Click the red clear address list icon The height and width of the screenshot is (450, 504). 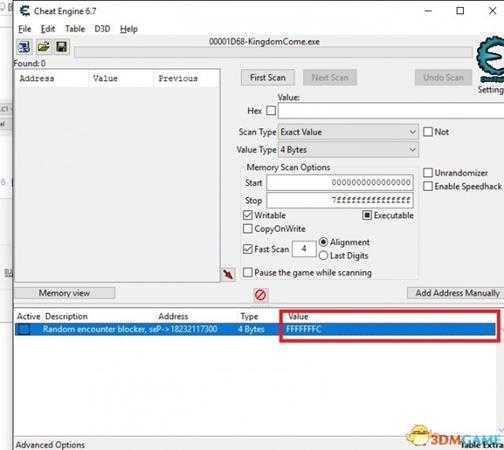pos(260,295)
